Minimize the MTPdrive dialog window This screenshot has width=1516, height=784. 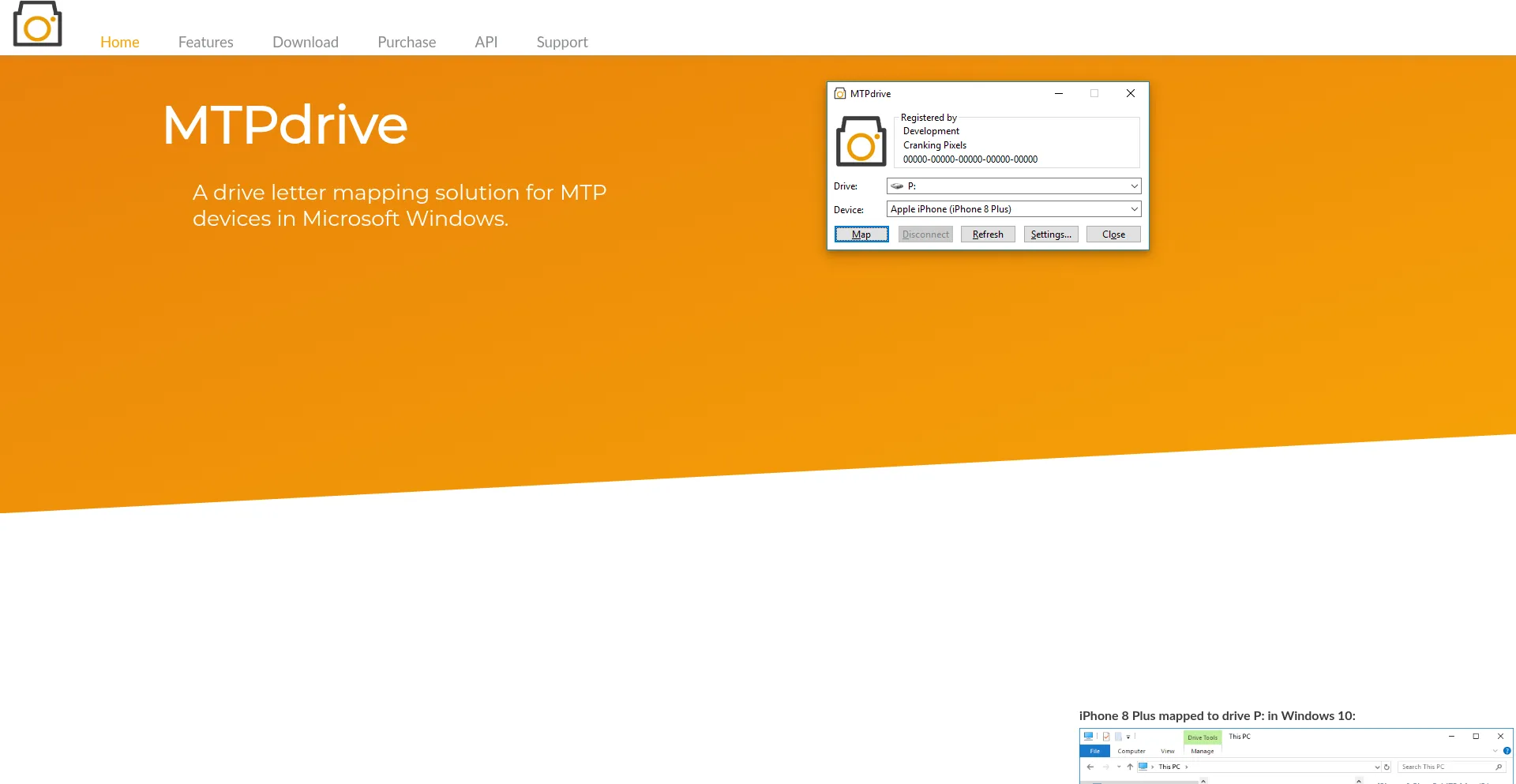point(1059,93)
